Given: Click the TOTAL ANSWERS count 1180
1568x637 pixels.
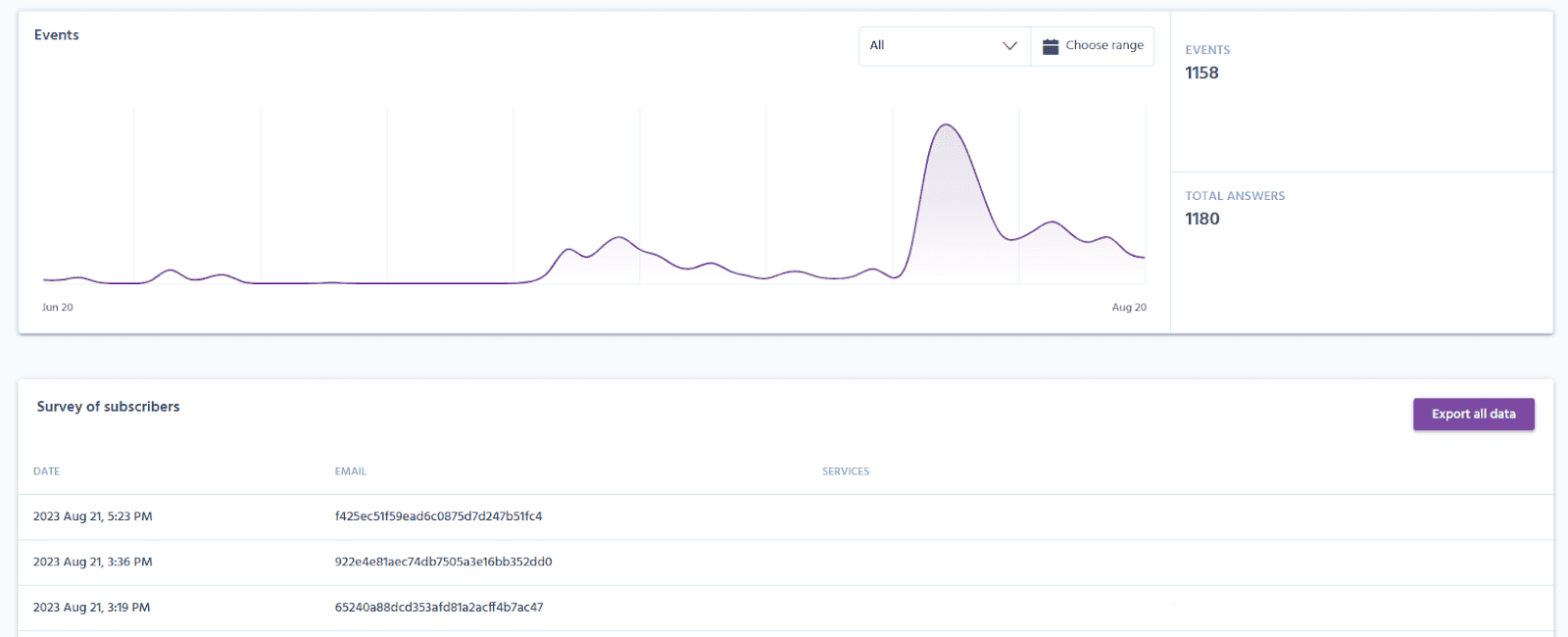Looking at the screenshot, I should click(1202, 219).
